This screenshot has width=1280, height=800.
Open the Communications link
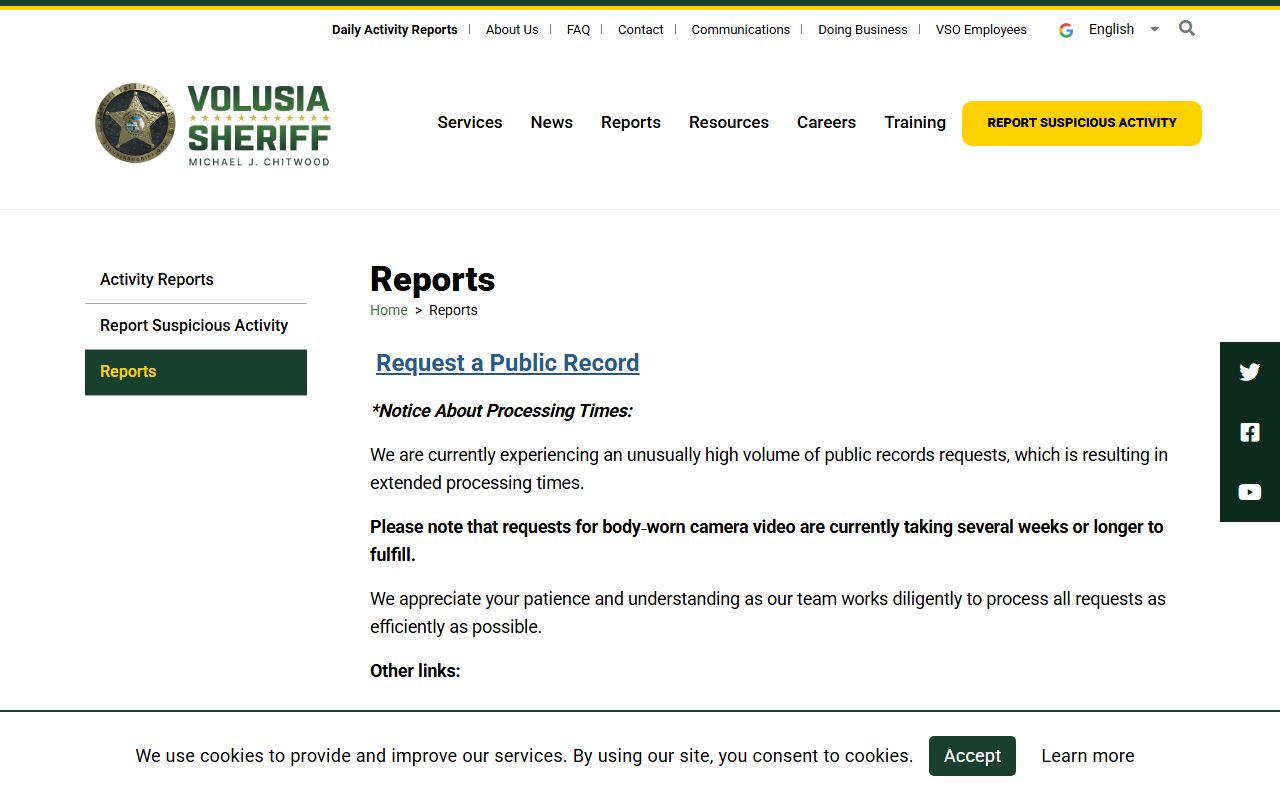tap(741, 30)
